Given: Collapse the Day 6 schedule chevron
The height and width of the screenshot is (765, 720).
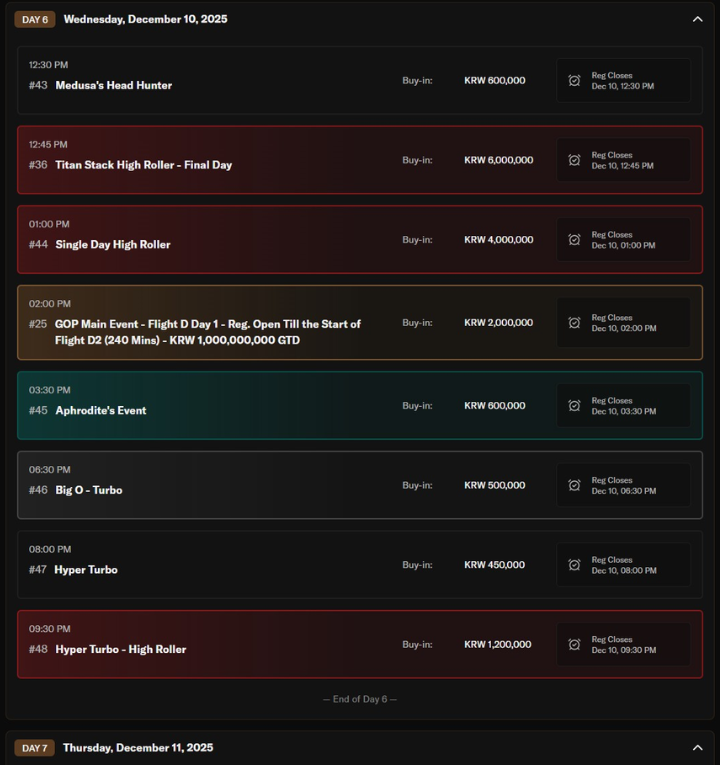Looking at the screenshot, I should (697, 19).
